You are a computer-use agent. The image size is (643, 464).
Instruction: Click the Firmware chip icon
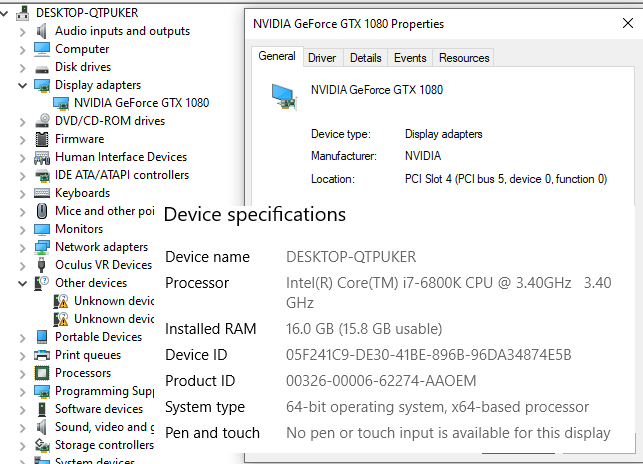[41, 139]
